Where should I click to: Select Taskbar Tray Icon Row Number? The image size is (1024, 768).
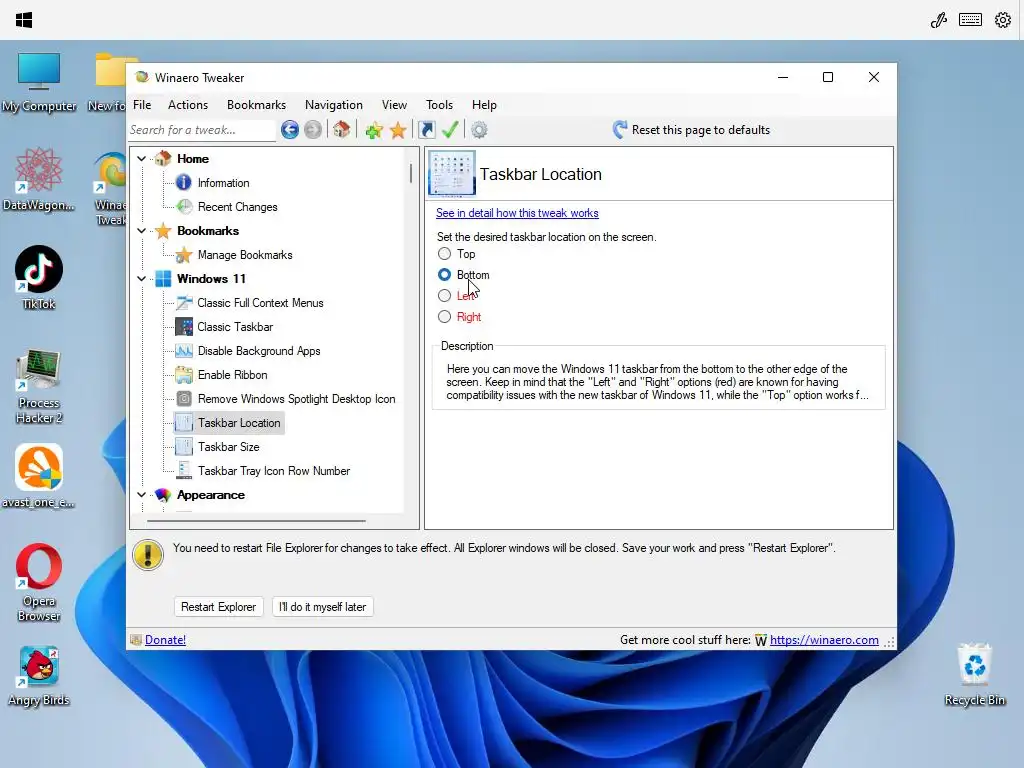274,471
